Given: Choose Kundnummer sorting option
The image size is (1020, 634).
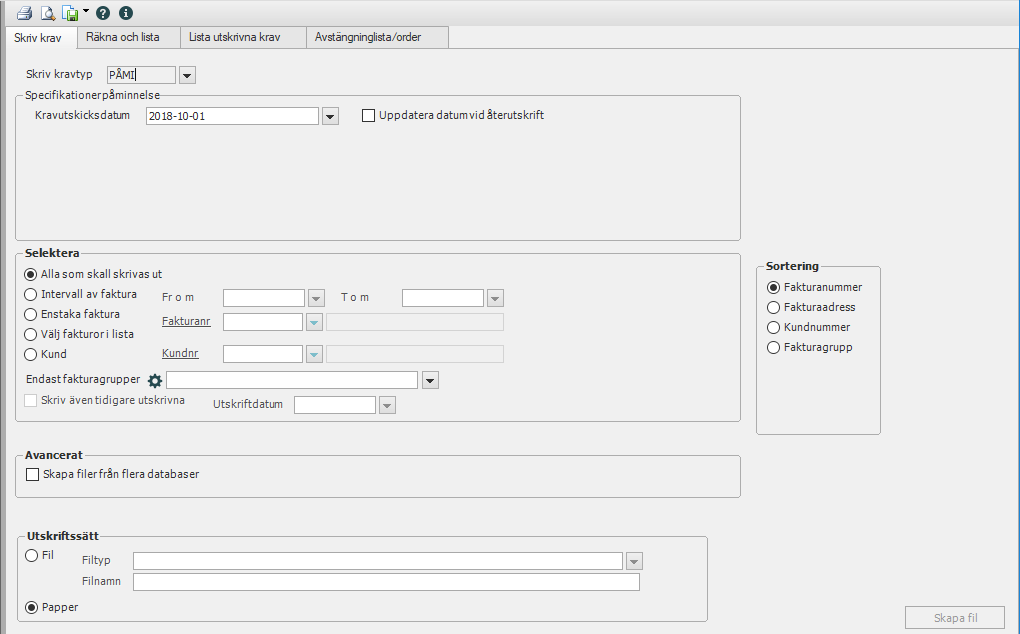Looking at the screenshot, I should (773, 328).
